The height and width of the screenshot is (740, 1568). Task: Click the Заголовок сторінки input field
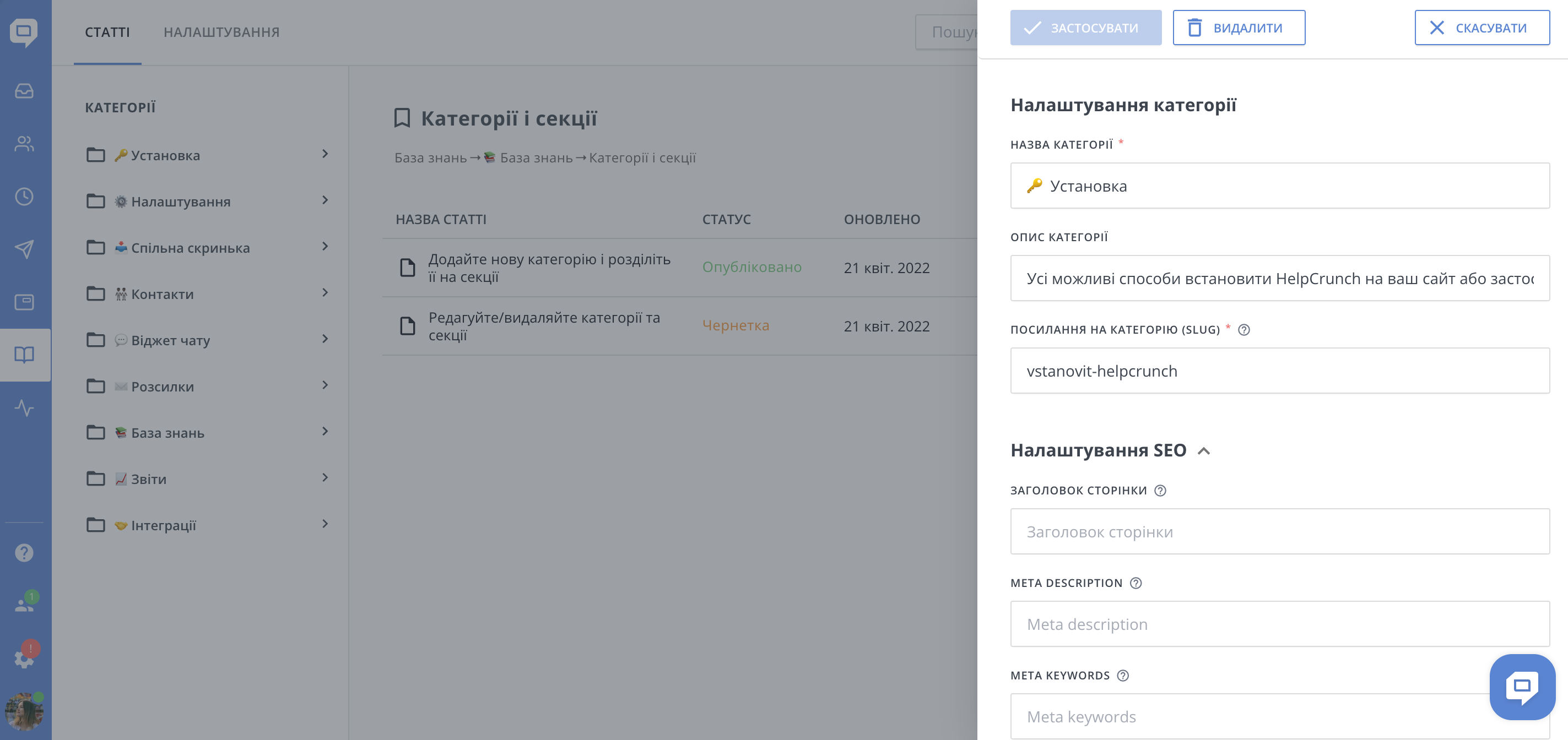[x=1279, y=532]
